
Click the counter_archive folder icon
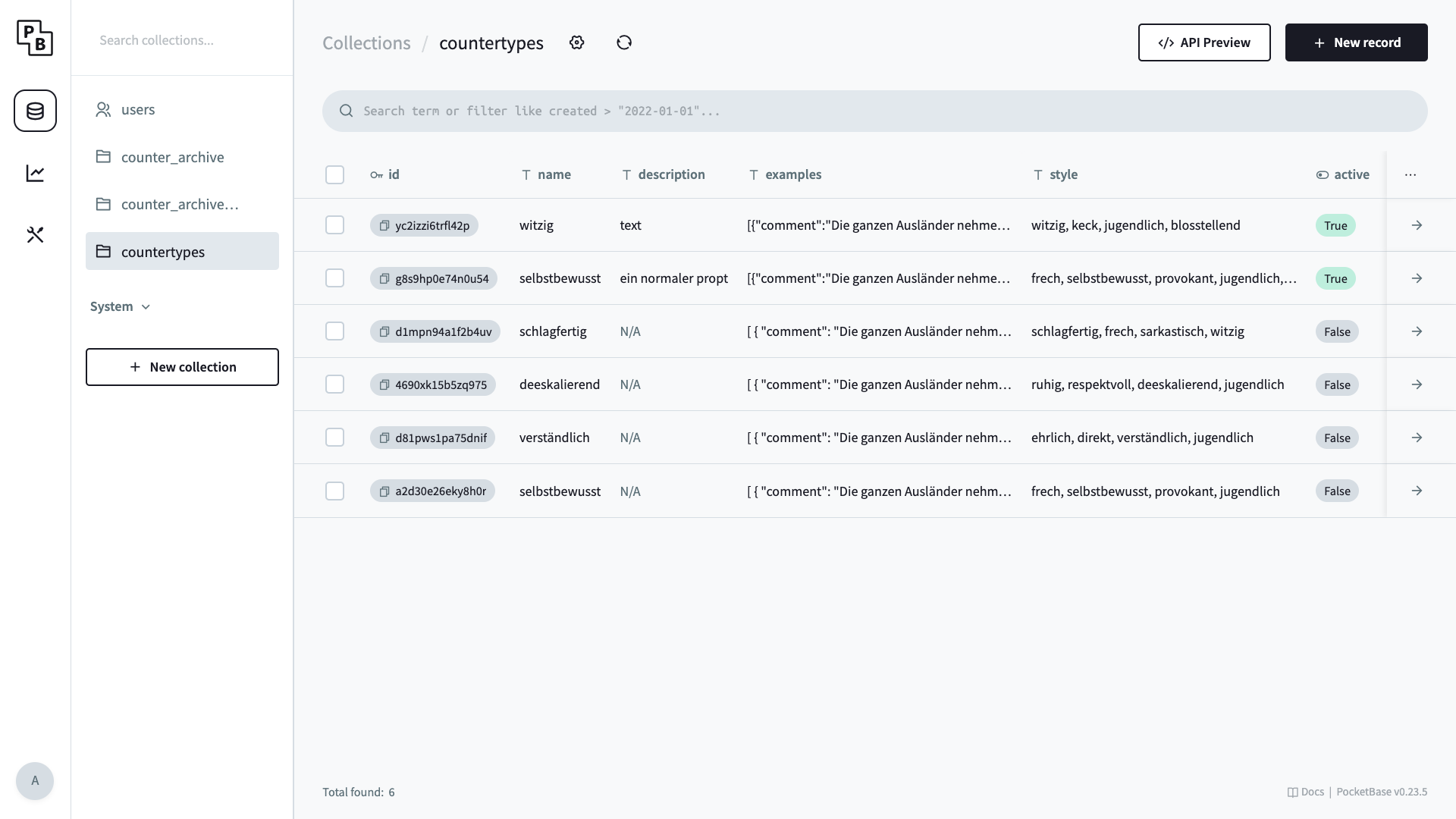click(x=103, y=156)
